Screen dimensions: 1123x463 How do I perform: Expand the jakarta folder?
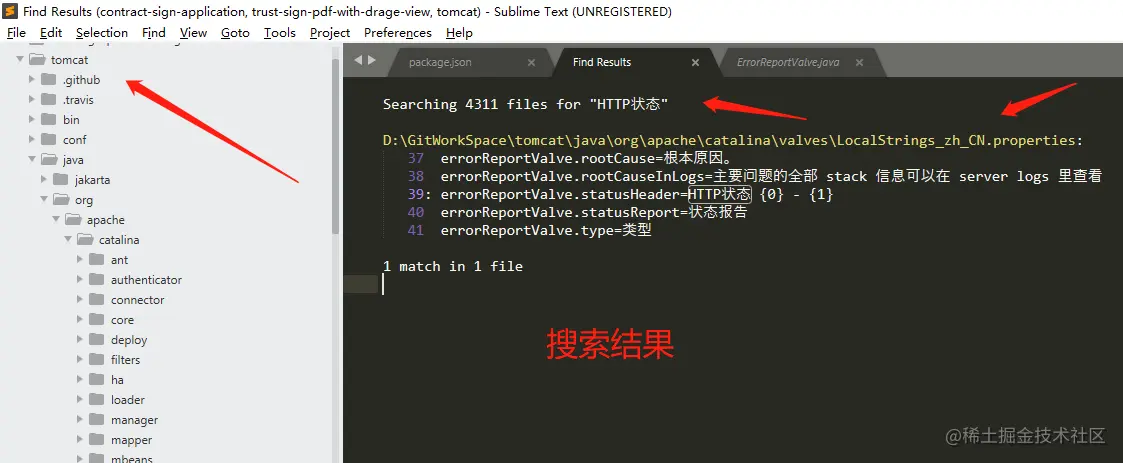[44, 179]
